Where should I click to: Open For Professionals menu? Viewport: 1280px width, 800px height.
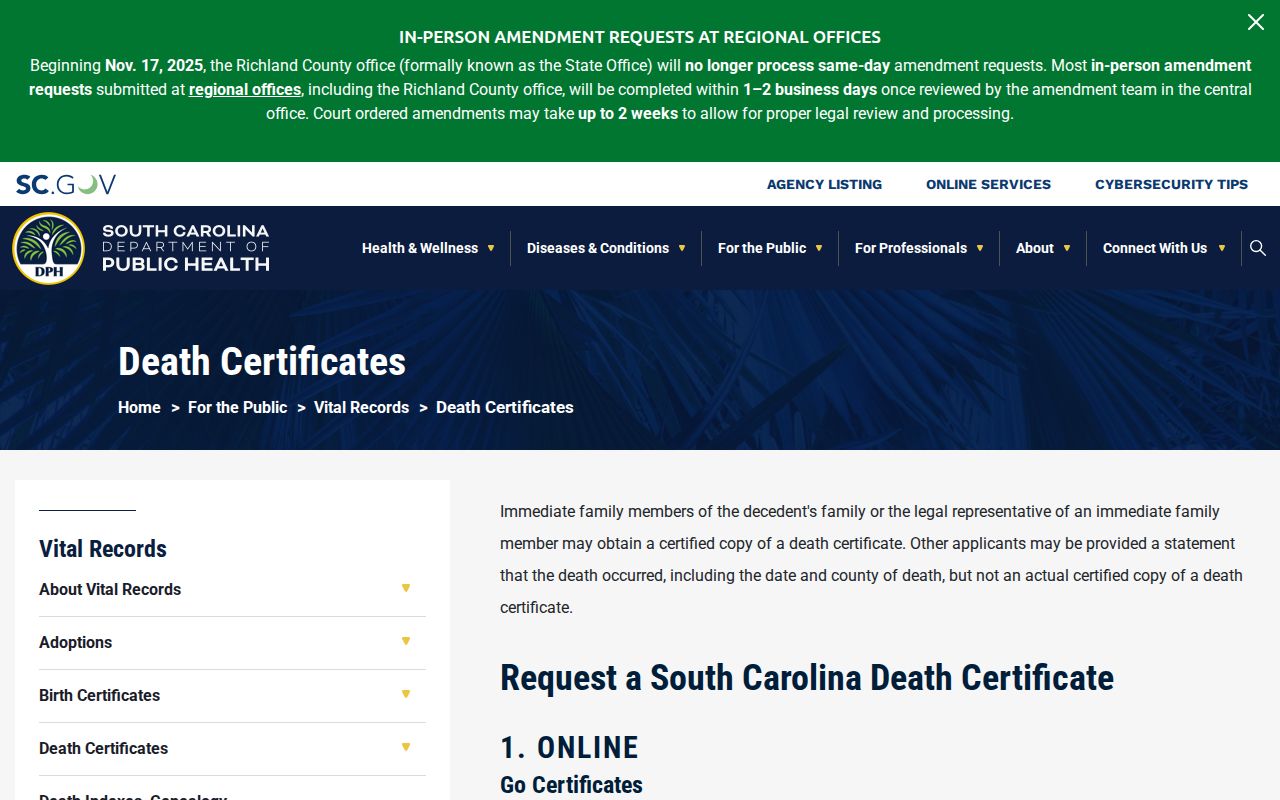[911, 248]
